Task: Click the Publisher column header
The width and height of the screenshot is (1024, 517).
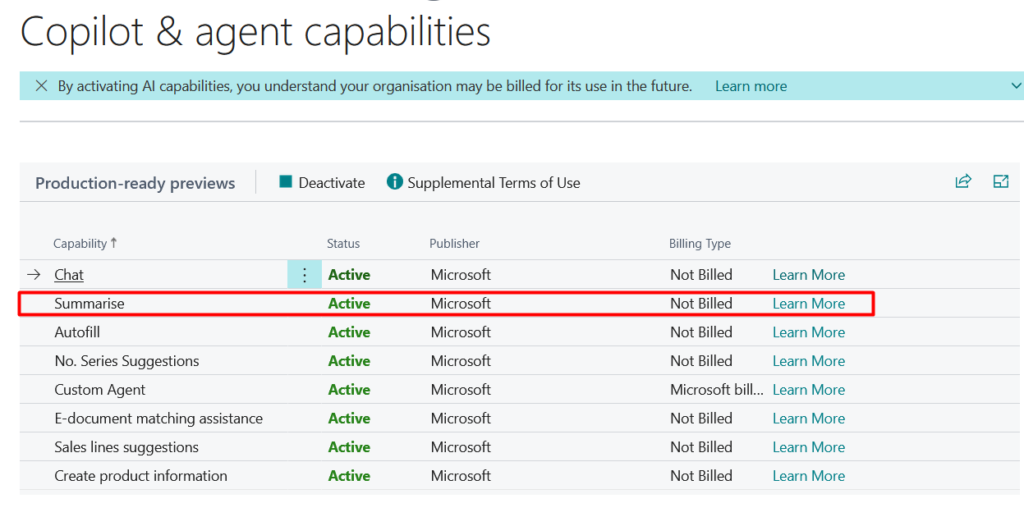Action: (x=454, y=243)
